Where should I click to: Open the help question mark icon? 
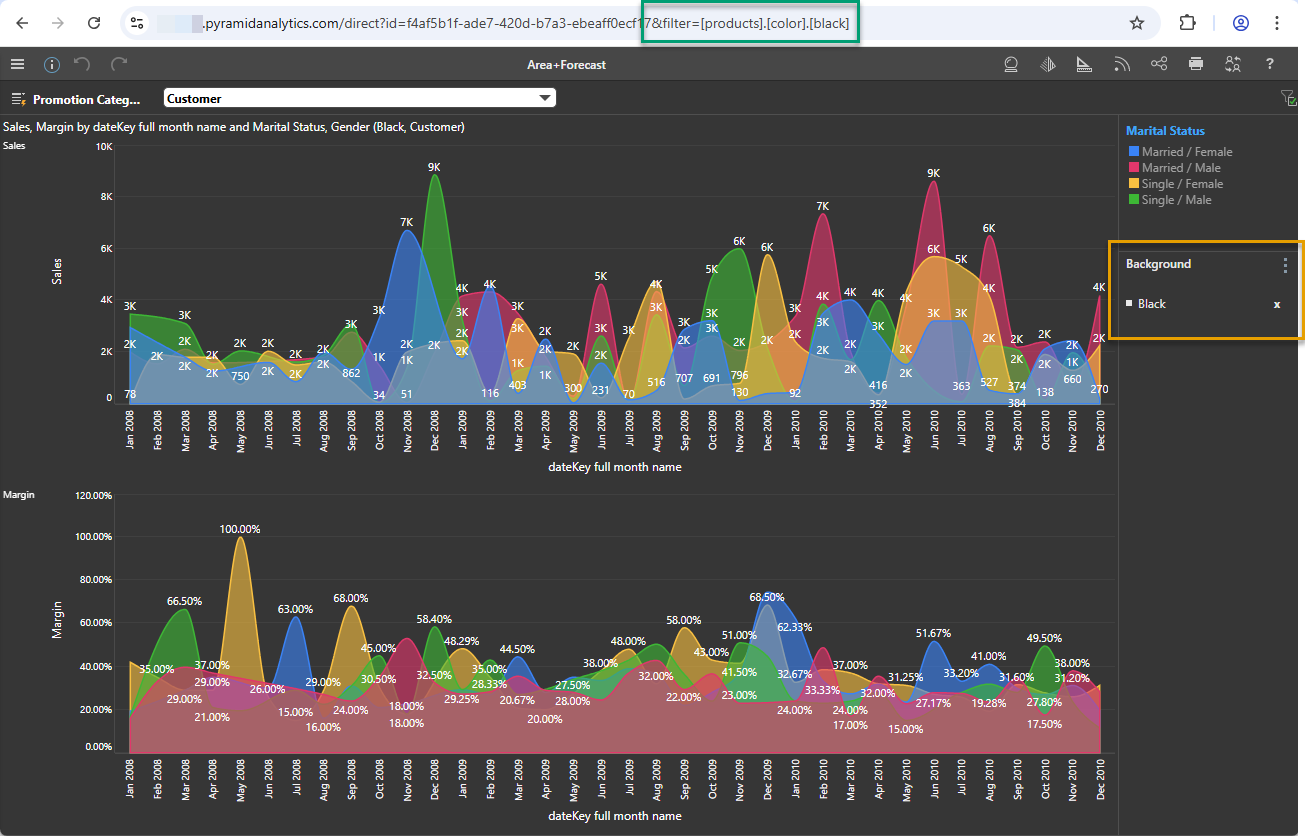1270,64
